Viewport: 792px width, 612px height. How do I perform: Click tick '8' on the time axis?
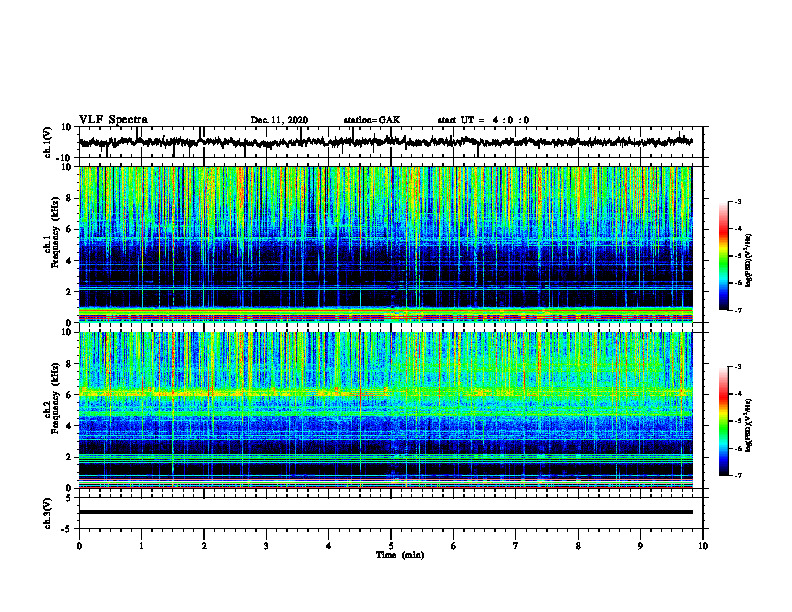click(578, 546)
